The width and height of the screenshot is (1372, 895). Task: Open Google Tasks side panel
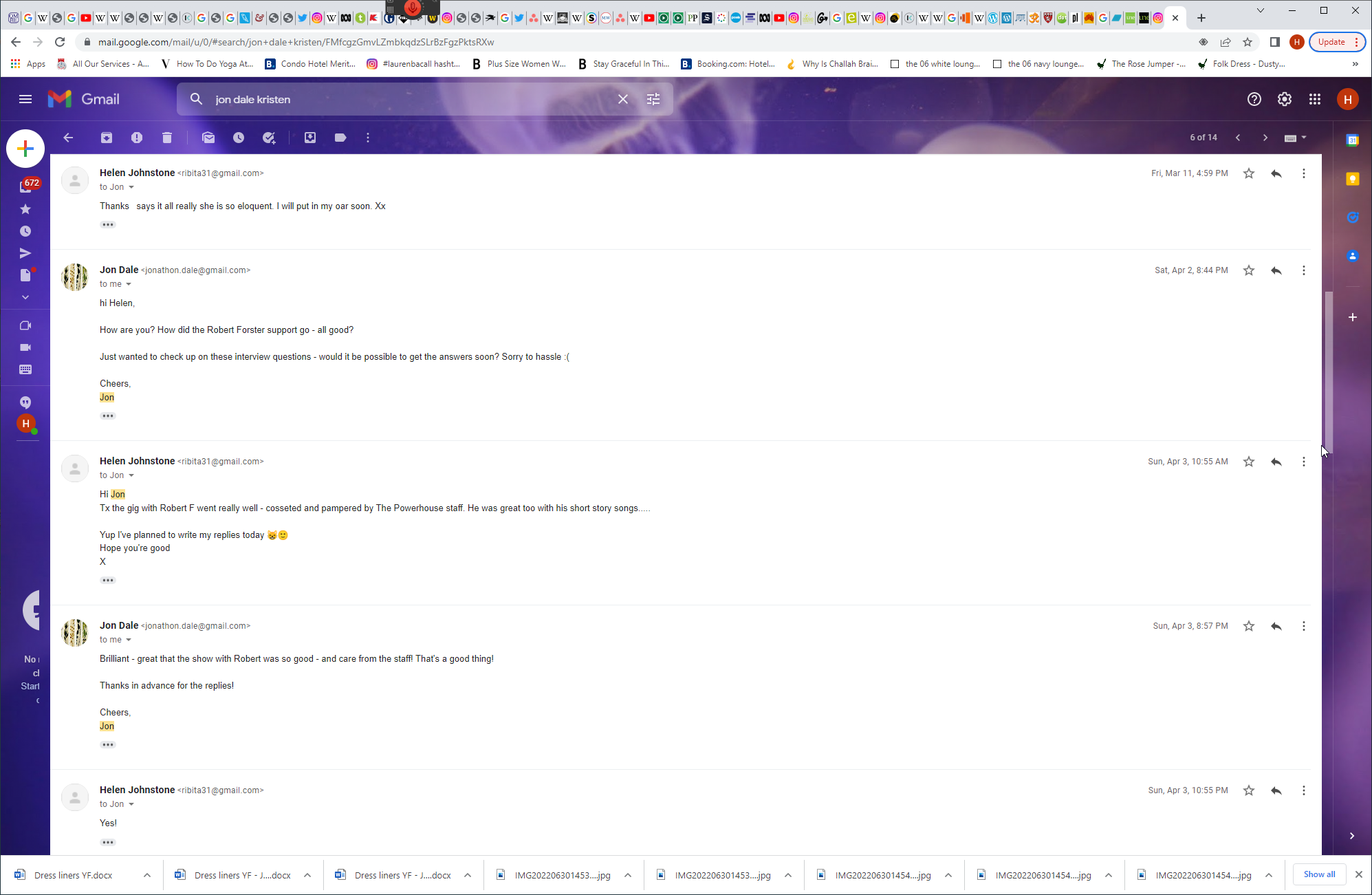coord(1353,217)
